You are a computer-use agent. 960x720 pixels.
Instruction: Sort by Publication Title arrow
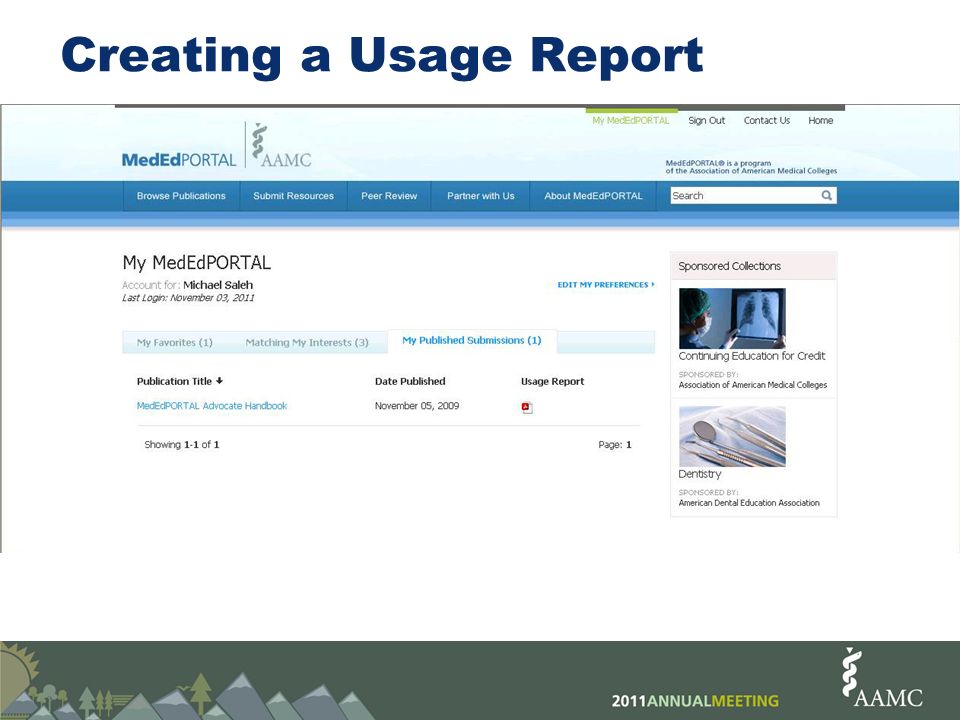[x=219, y=381]
